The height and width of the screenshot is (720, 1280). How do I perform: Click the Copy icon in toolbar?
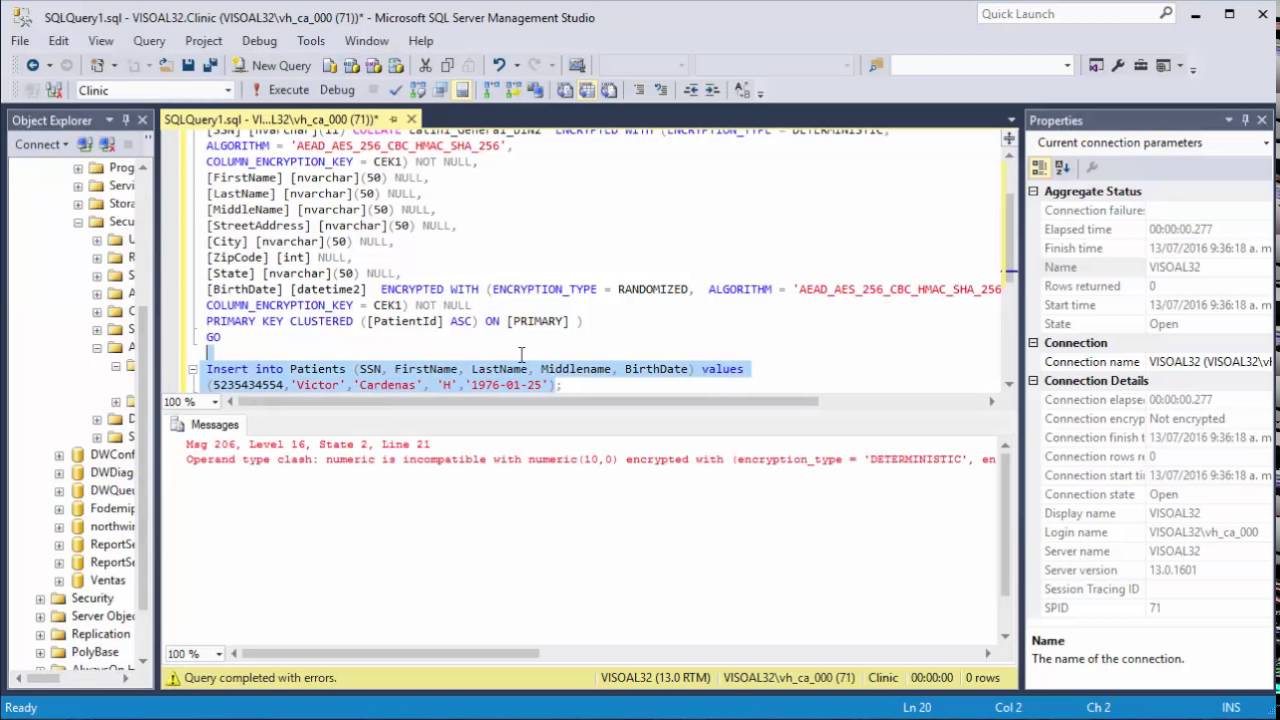tap(447, 65)
